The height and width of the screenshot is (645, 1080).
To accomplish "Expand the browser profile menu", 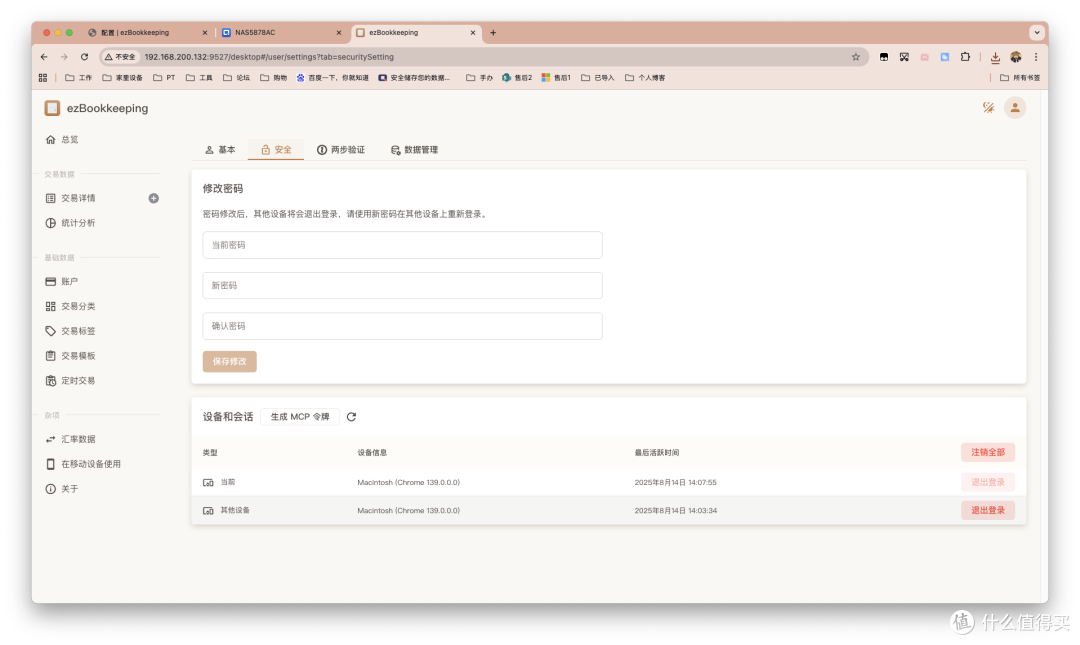I will click(x=1014, y=57).
